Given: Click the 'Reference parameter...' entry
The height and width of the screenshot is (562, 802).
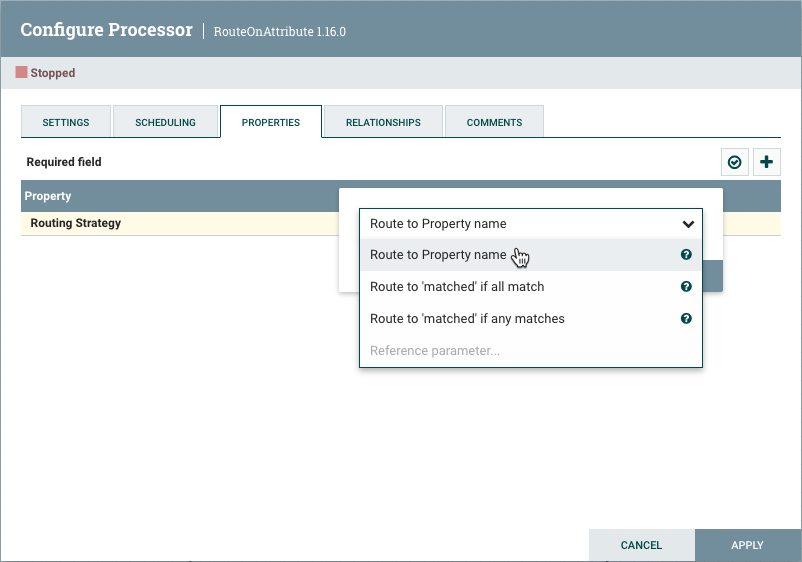Looking at the screenshot, I should 435,351.
